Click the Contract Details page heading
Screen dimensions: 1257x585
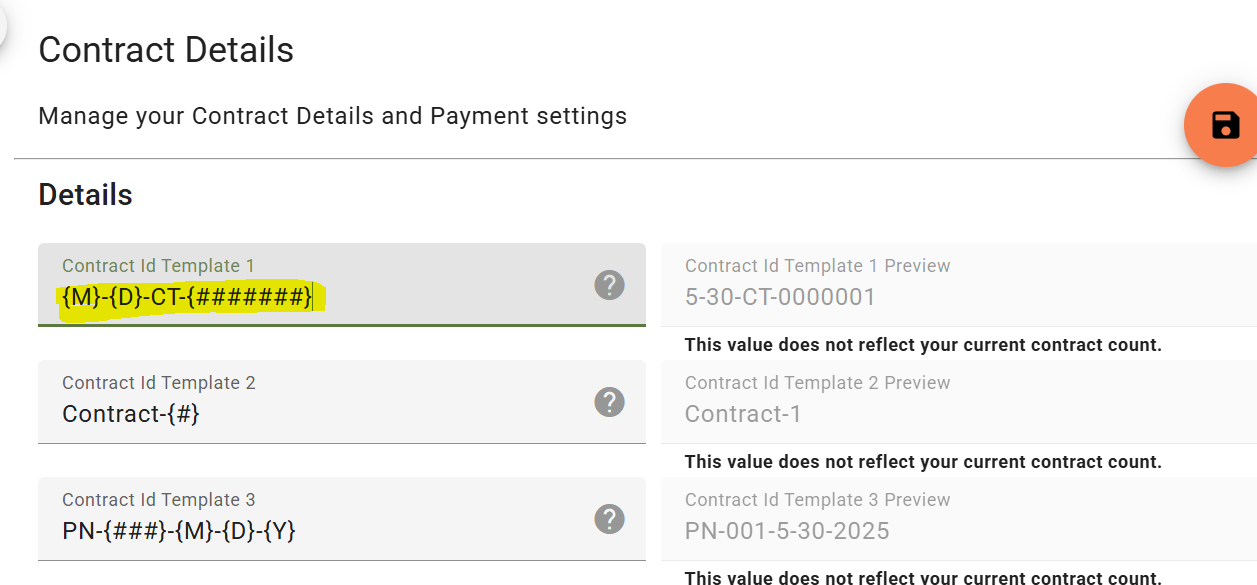pos(166,50)
